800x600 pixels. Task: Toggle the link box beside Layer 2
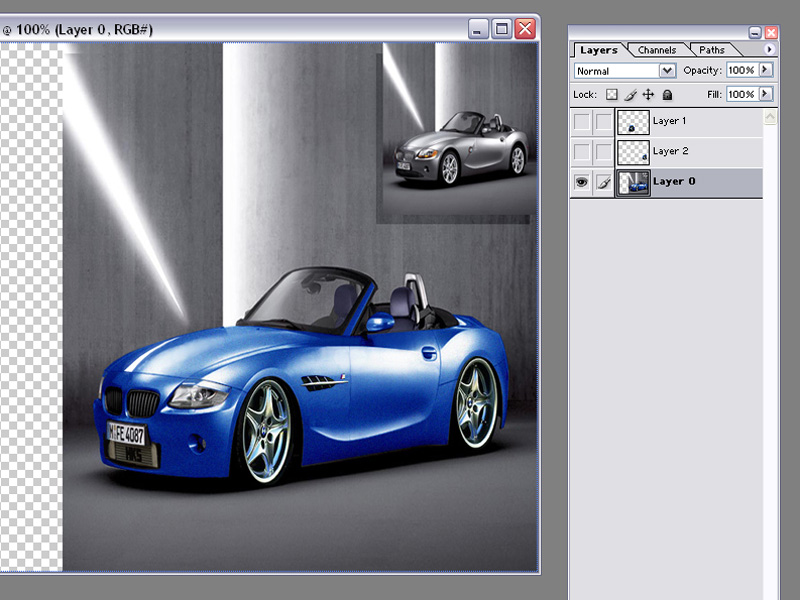(604, 152)
